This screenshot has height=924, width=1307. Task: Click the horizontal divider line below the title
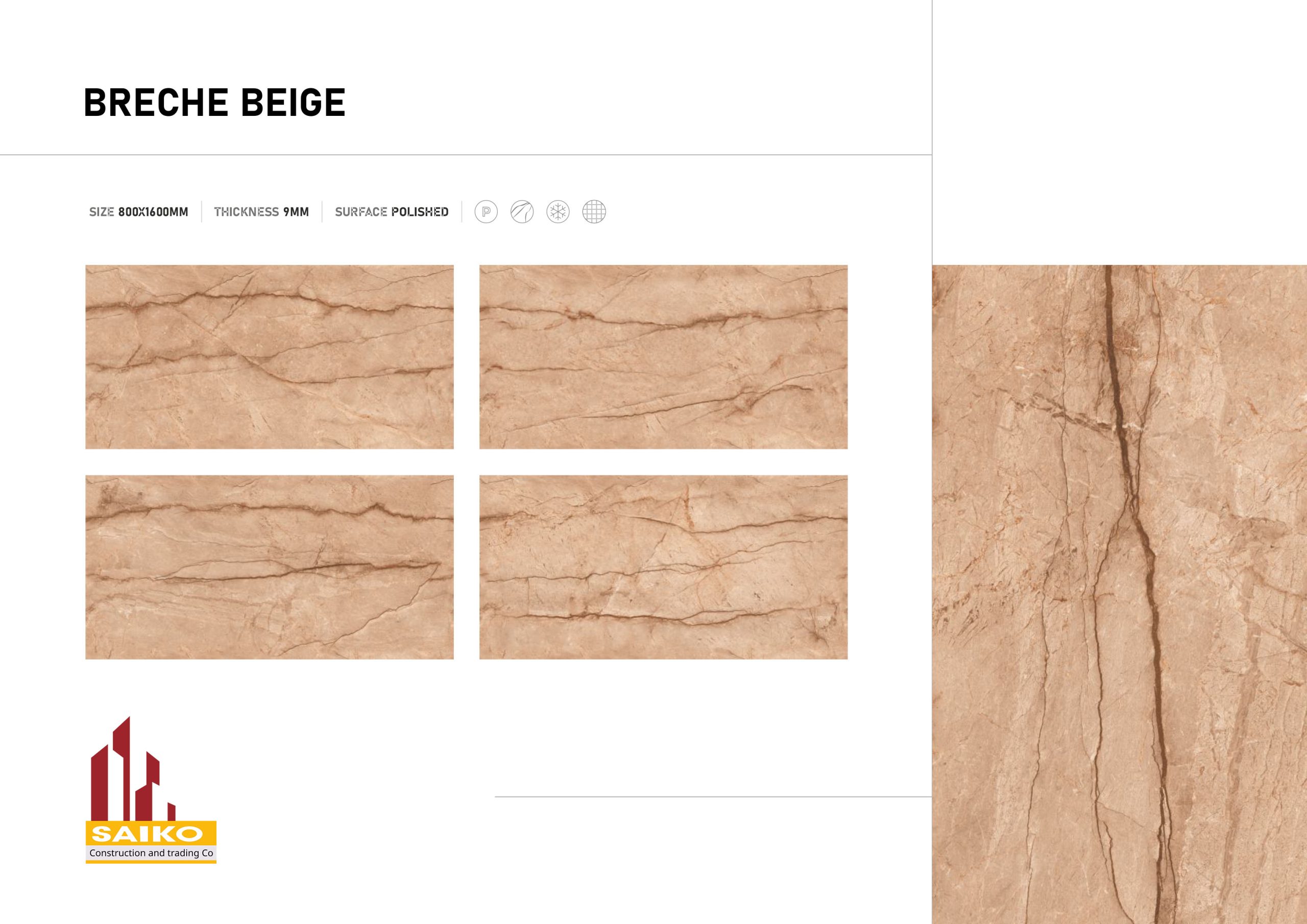click(x=466, y=154)
